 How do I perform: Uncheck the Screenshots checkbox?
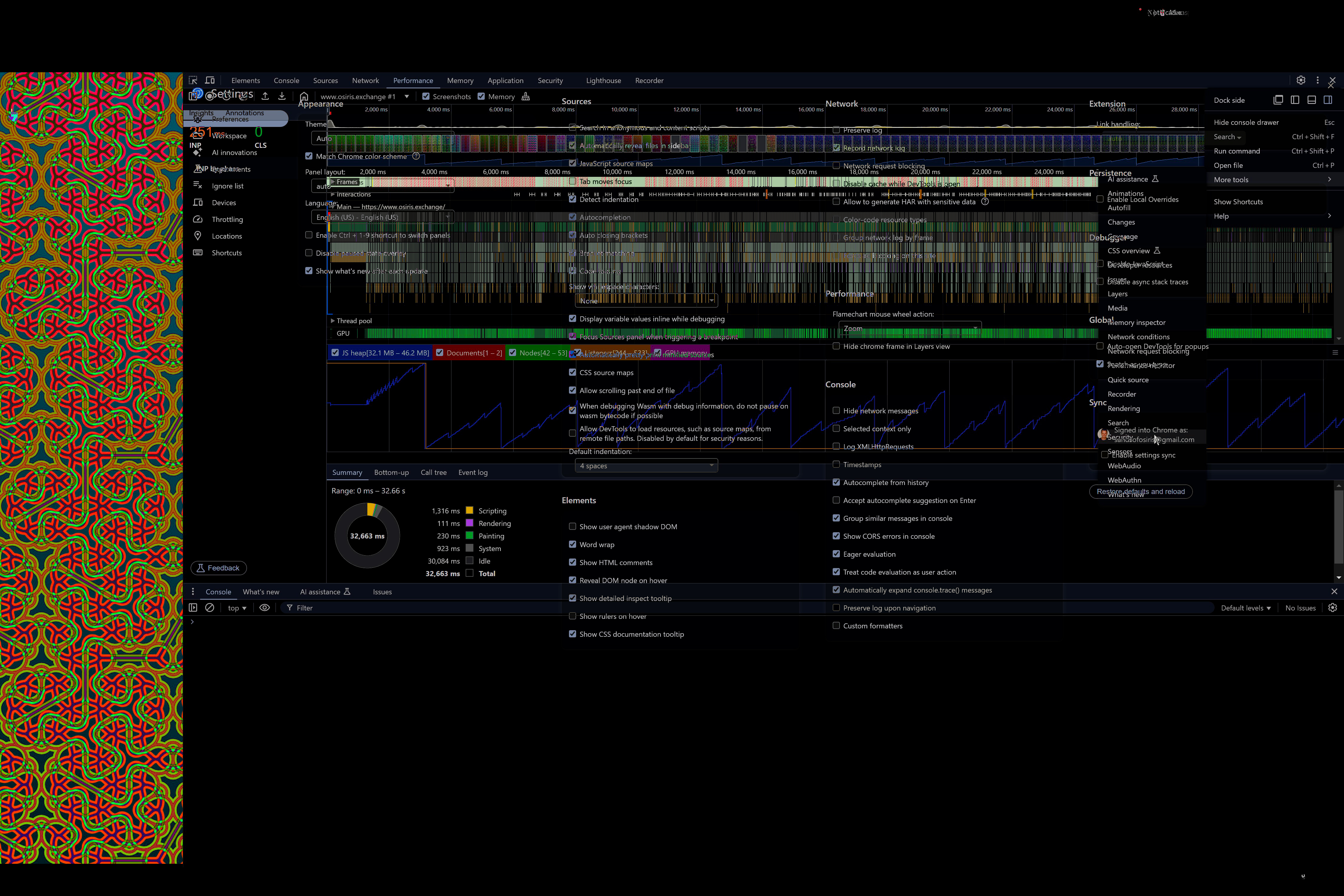pyautogui.click(x=426, y=96)
